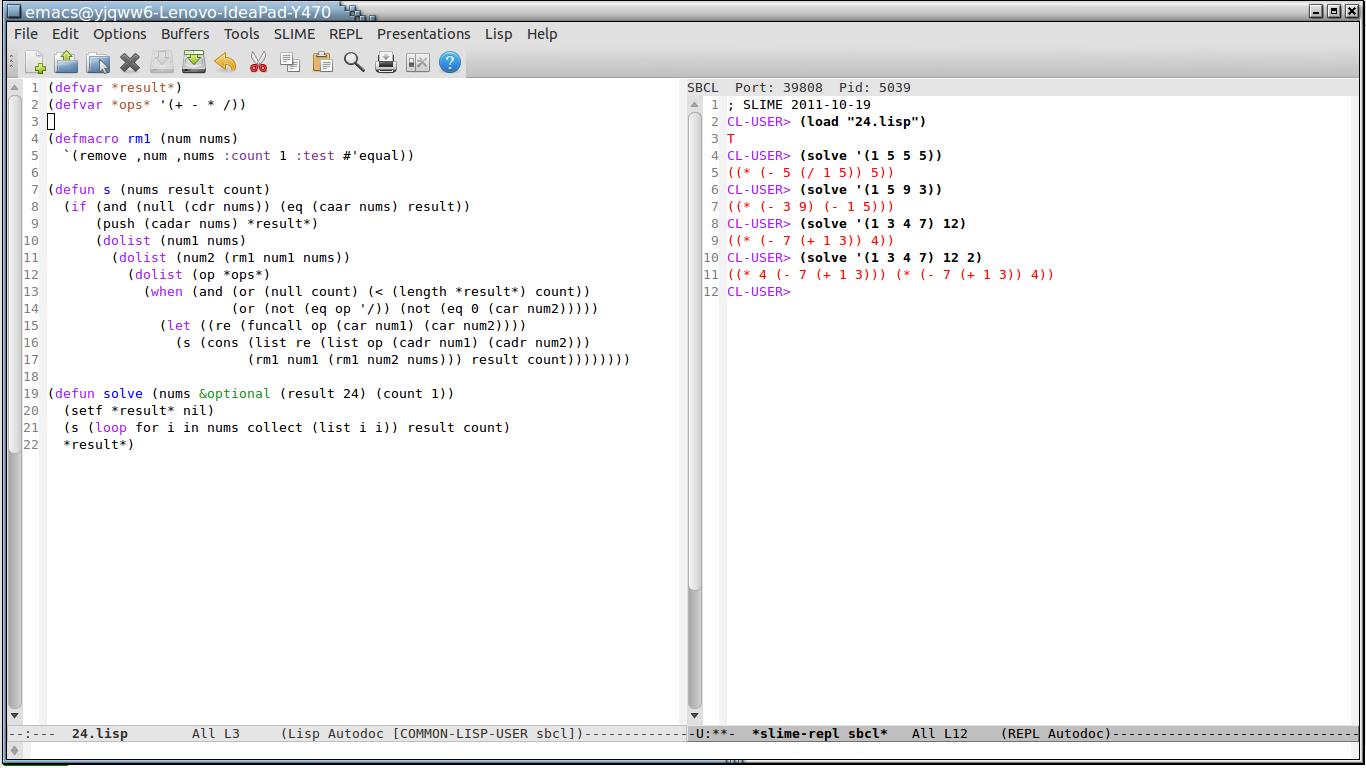Screen dimensions: 1366x768
Task: Create a new file with toolbar icon
Action: (34, 62)
